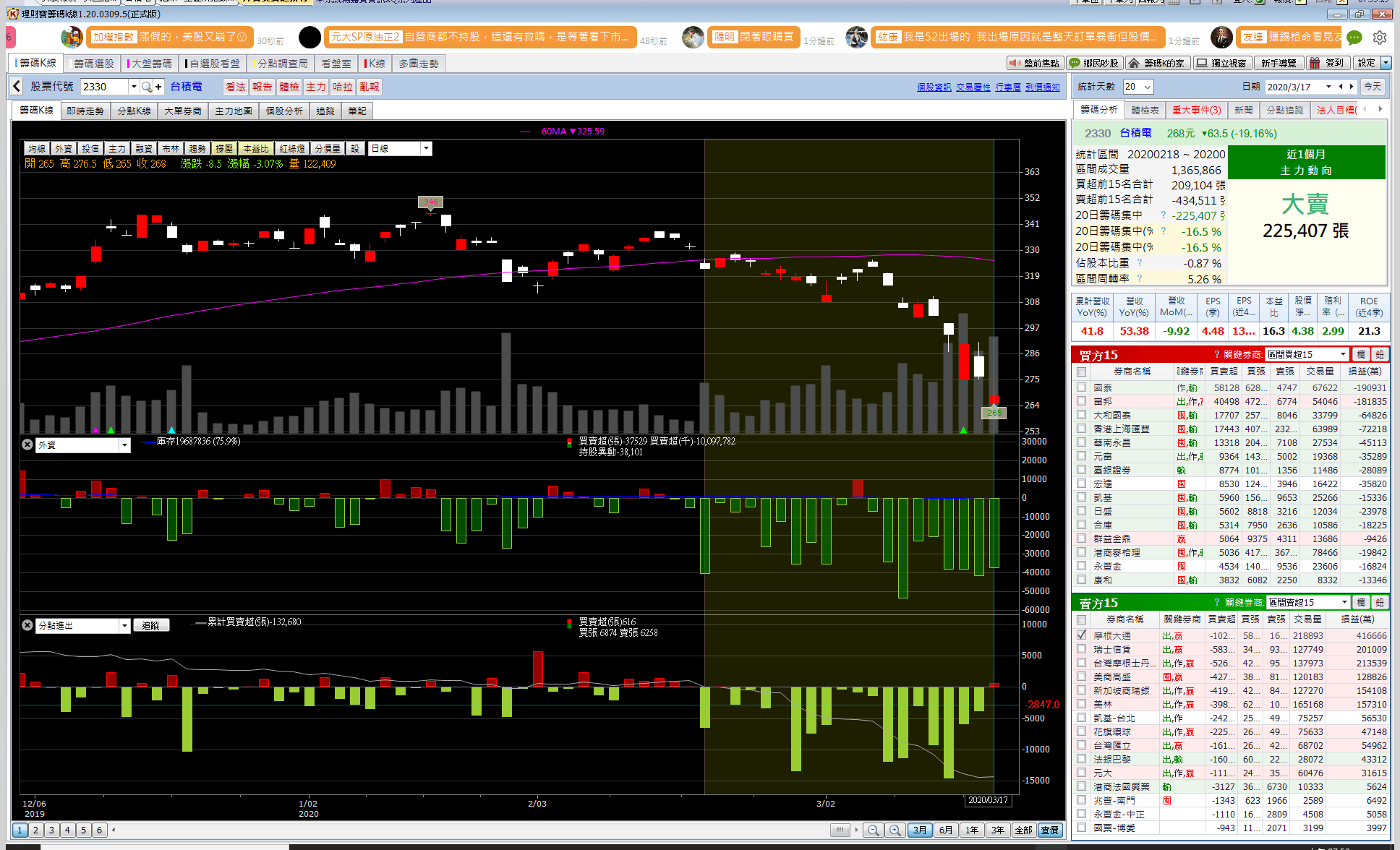Check the checkbox for 花旗環球
The image size is (1400, 850).
pyautogui.click(x=1082, y=731)
